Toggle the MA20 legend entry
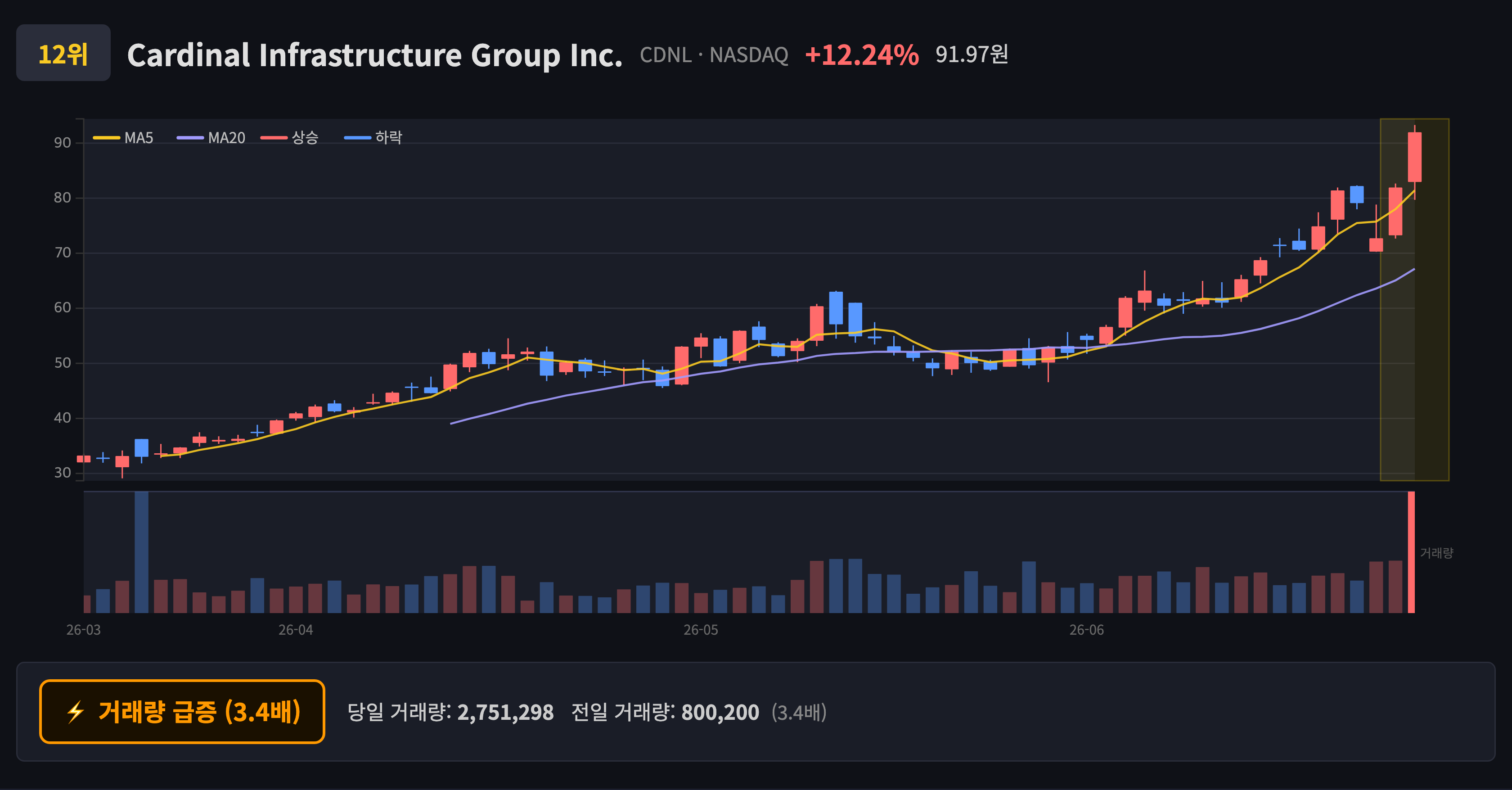Viewport: 1512px width, 790px height. coord(211,138)
